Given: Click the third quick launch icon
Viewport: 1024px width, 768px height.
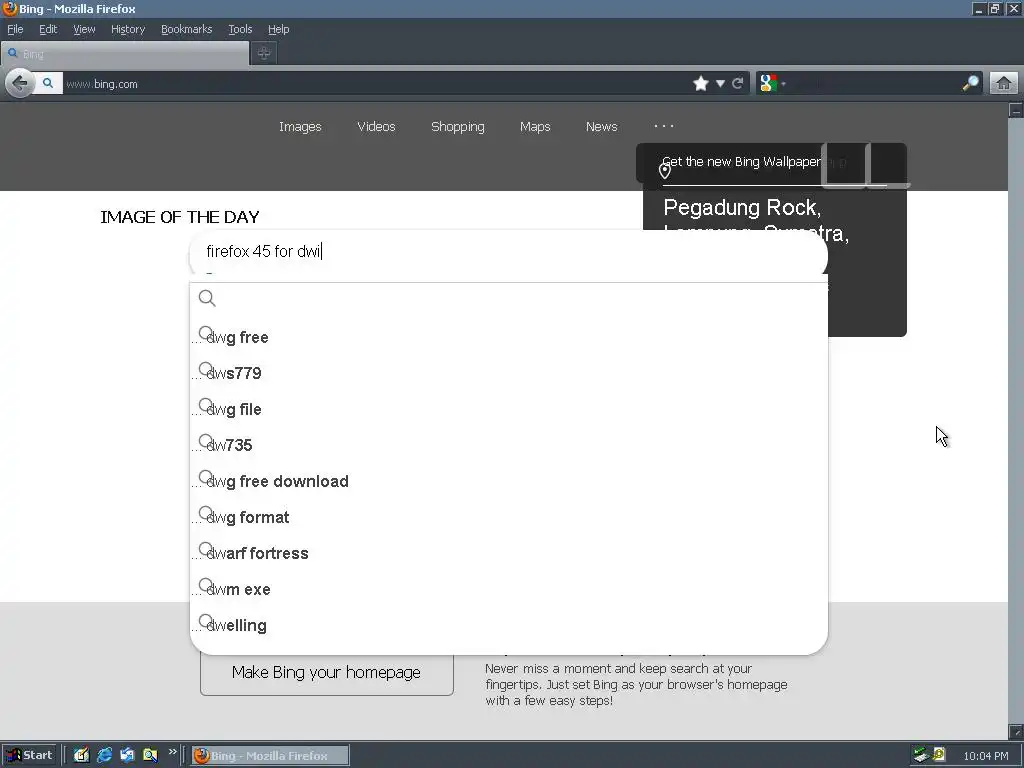Looking at the screenshot, I should (127, 755).
